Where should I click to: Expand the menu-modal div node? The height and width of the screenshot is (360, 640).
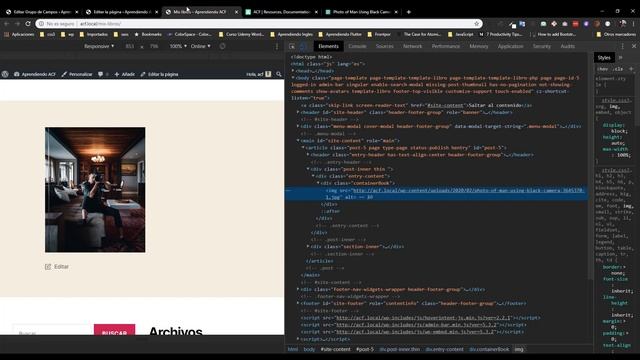point(298,126)
